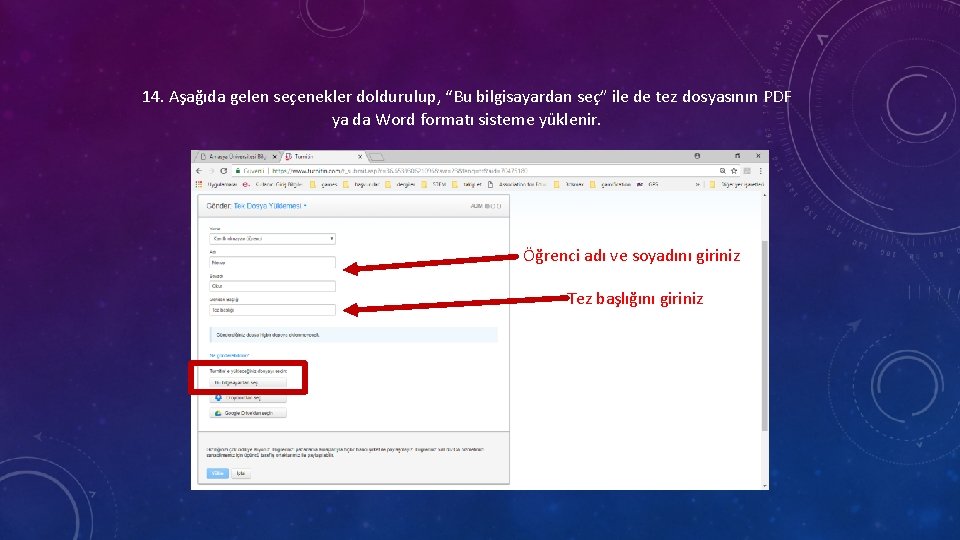
Task: Open the gamification bookmark folder
Action: click(610, 184)
